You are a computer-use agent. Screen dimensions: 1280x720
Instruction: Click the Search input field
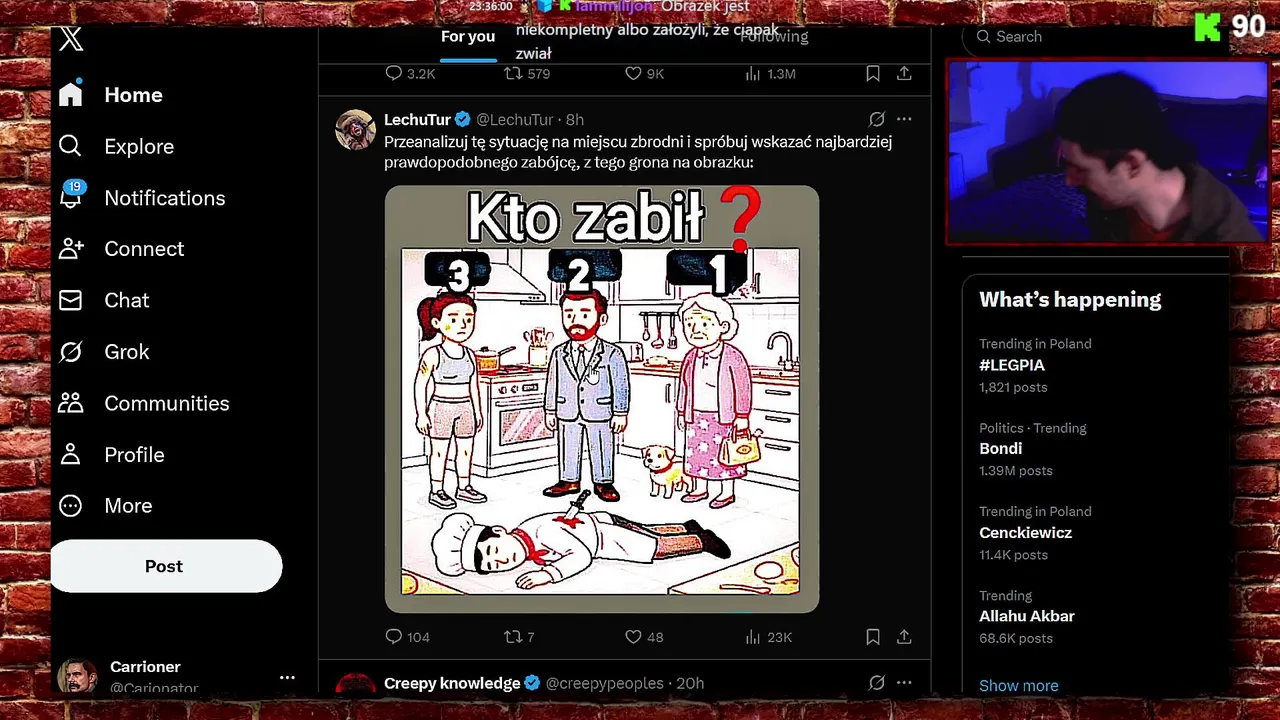[1095, 37]
